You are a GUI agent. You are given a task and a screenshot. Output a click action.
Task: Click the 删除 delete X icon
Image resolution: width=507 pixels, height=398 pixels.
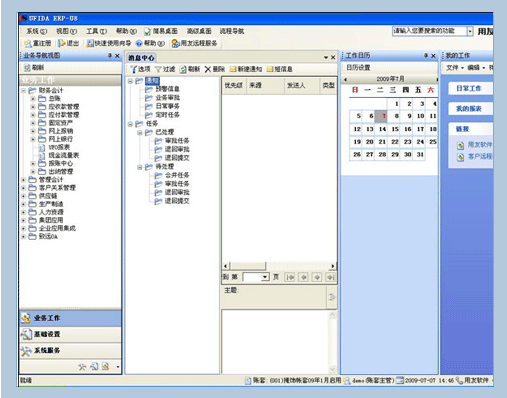(x=208, y=69)
